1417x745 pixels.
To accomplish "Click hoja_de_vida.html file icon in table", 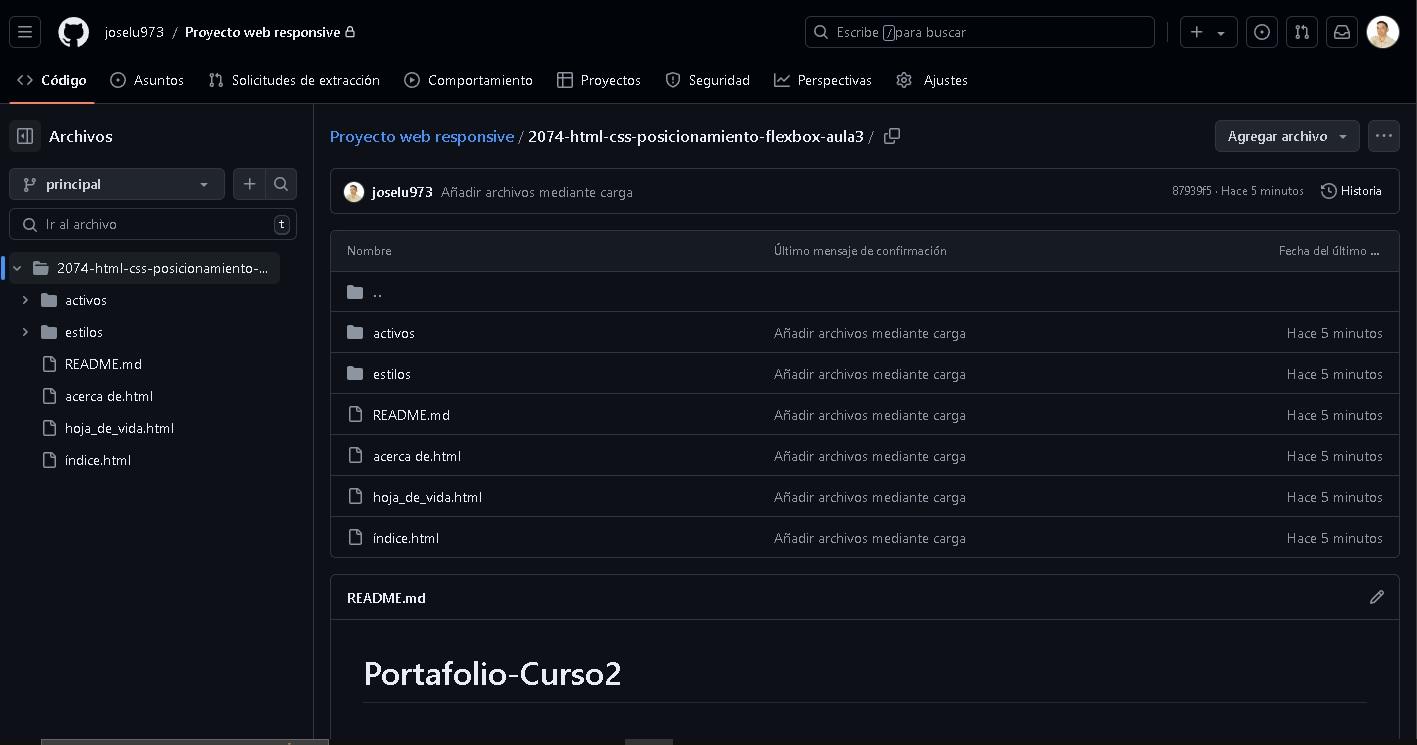I will pos(355,496).
